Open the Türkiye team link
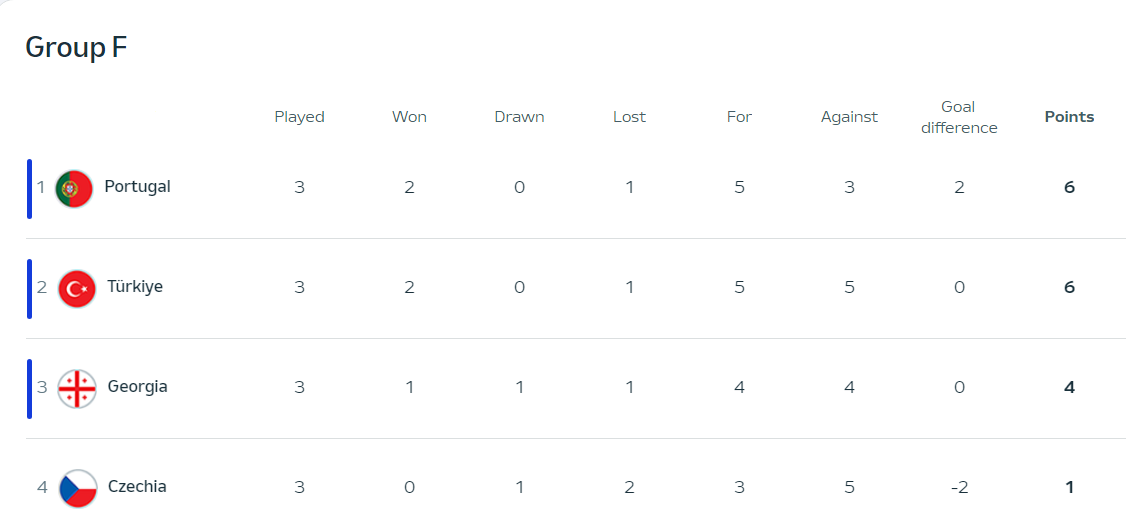1126x531 pixels. pos(135,287)
